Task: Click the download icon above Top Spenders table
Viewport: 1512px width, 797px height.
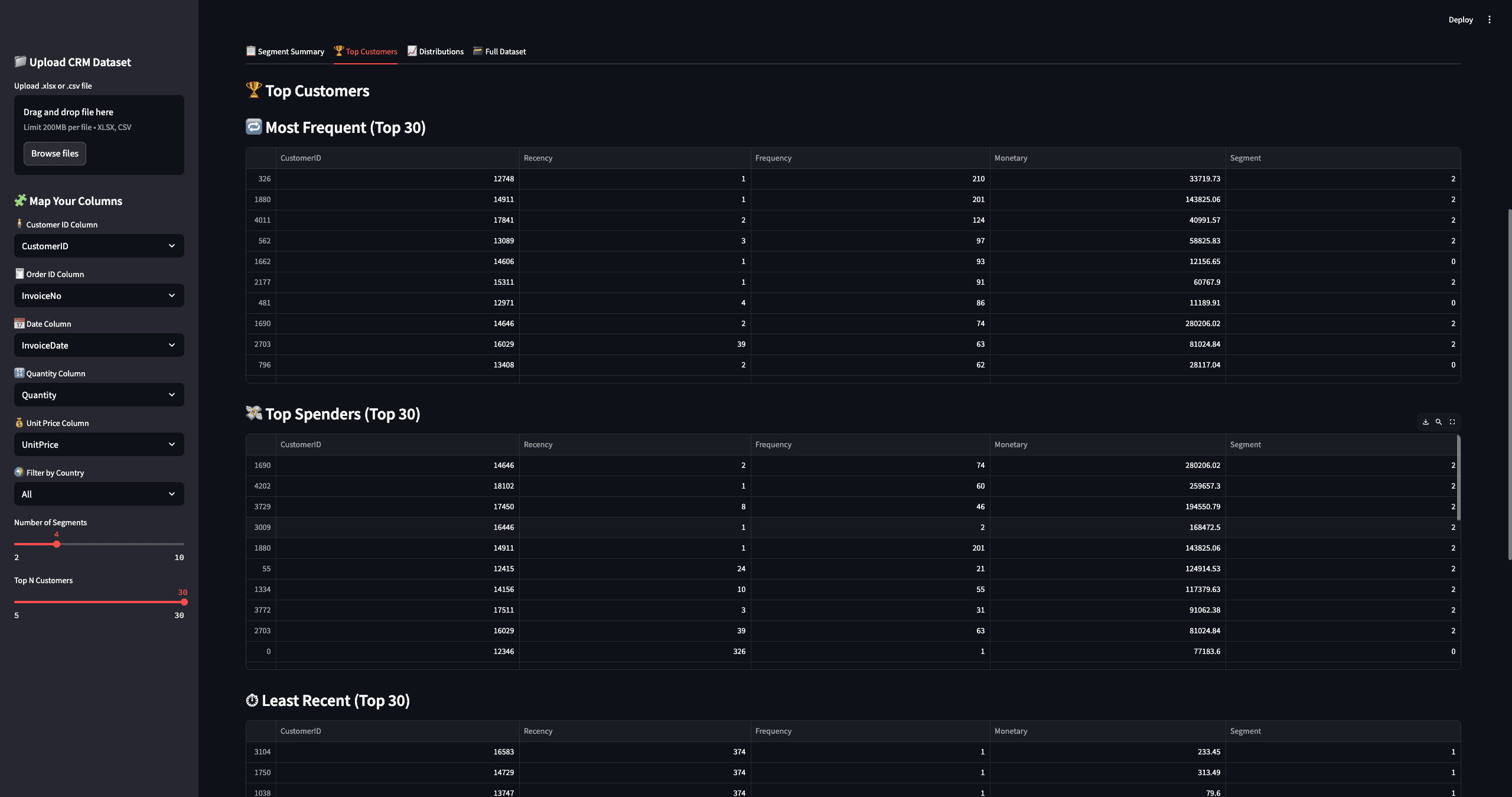Action: [1425, 422]
